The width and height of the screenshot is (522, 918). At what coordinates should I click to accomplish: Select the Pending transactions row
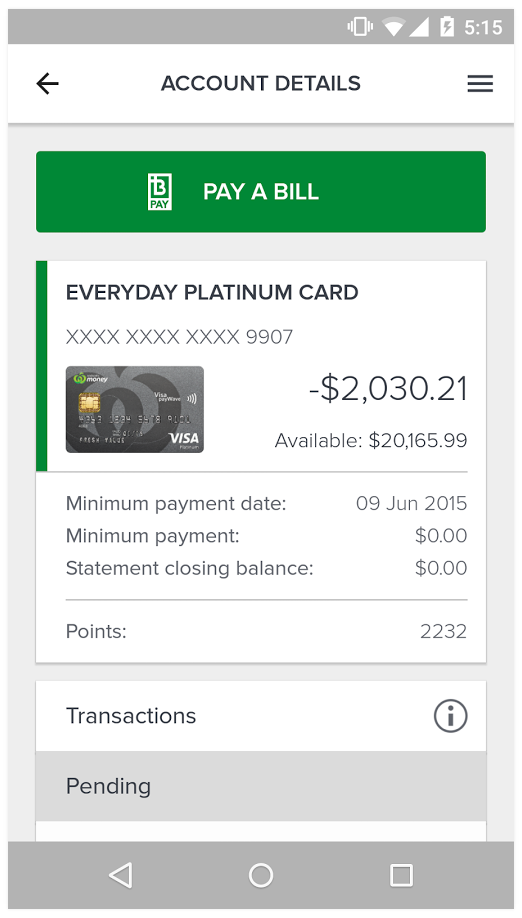[x=261, y=786]
